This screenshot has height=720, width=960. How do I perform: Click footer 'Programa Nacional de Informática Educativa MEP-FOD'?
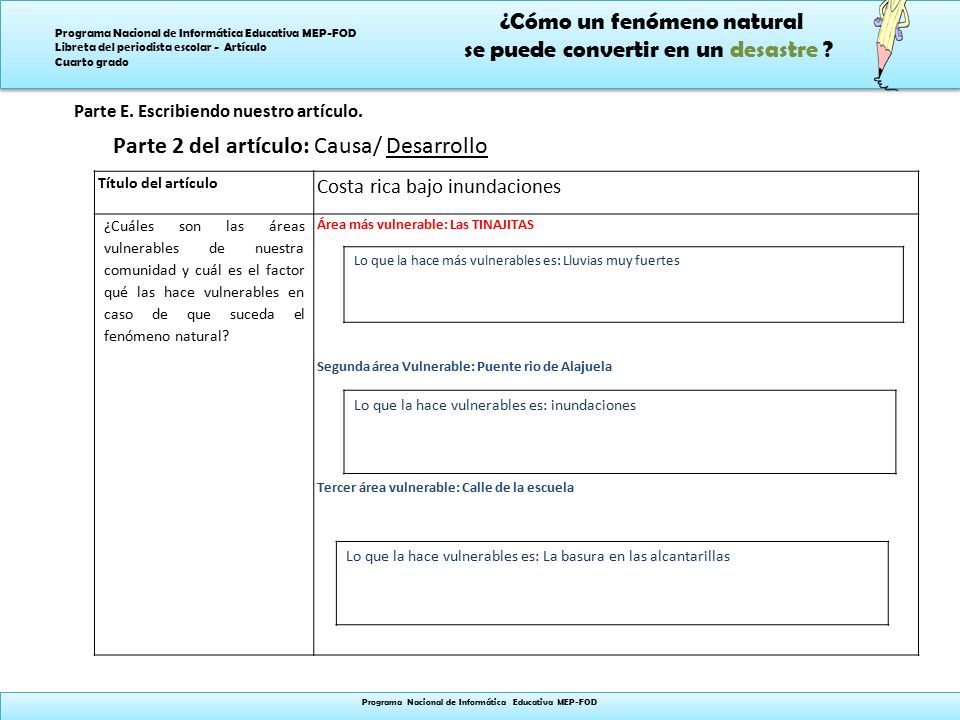pyautogui.click(x=479, y=702)
